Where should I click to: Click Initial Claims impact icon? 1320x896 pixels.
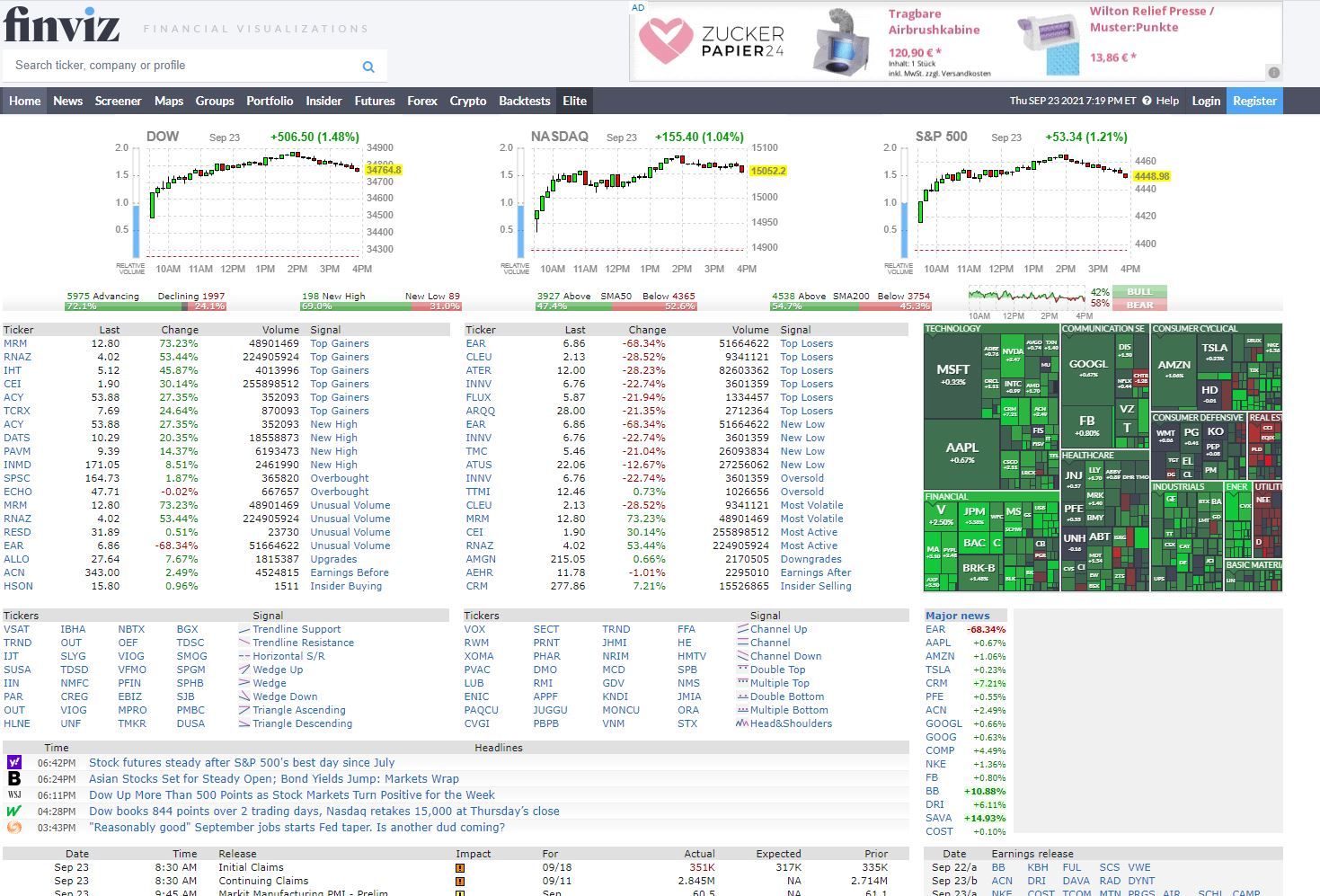460,868
